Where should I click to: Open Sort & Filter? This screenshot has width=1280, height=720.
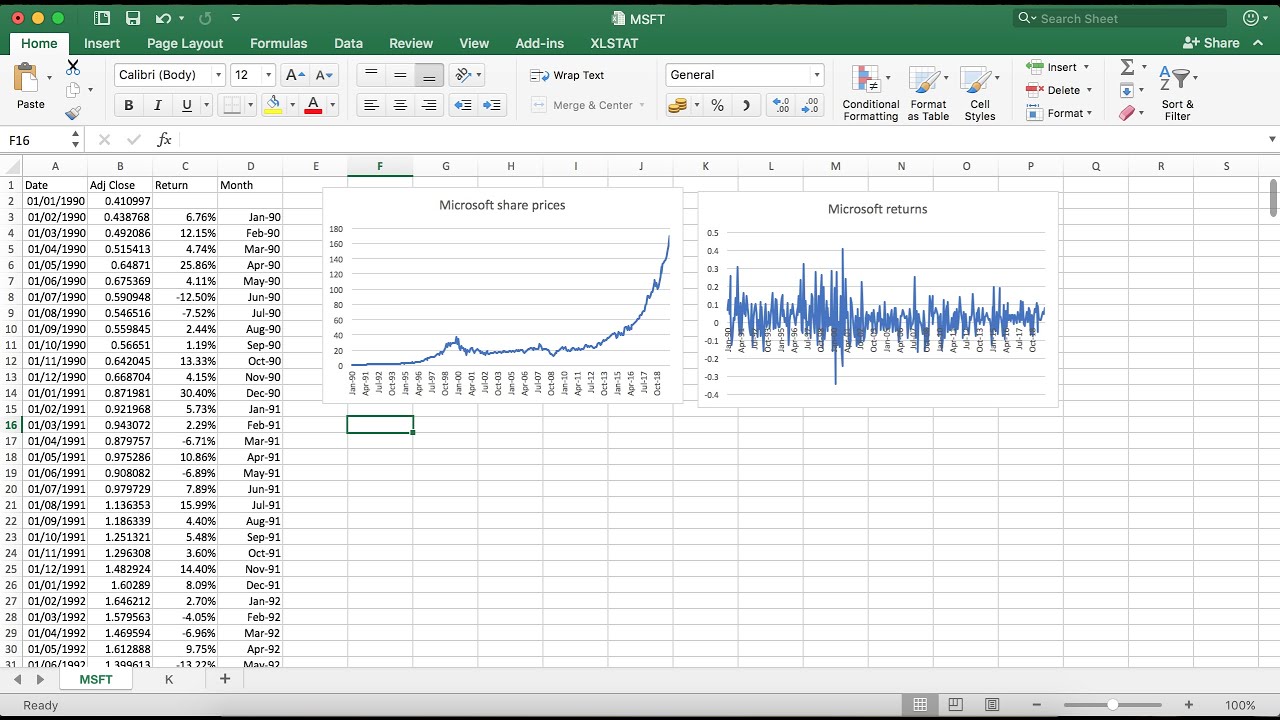(x=1178, y=94)
